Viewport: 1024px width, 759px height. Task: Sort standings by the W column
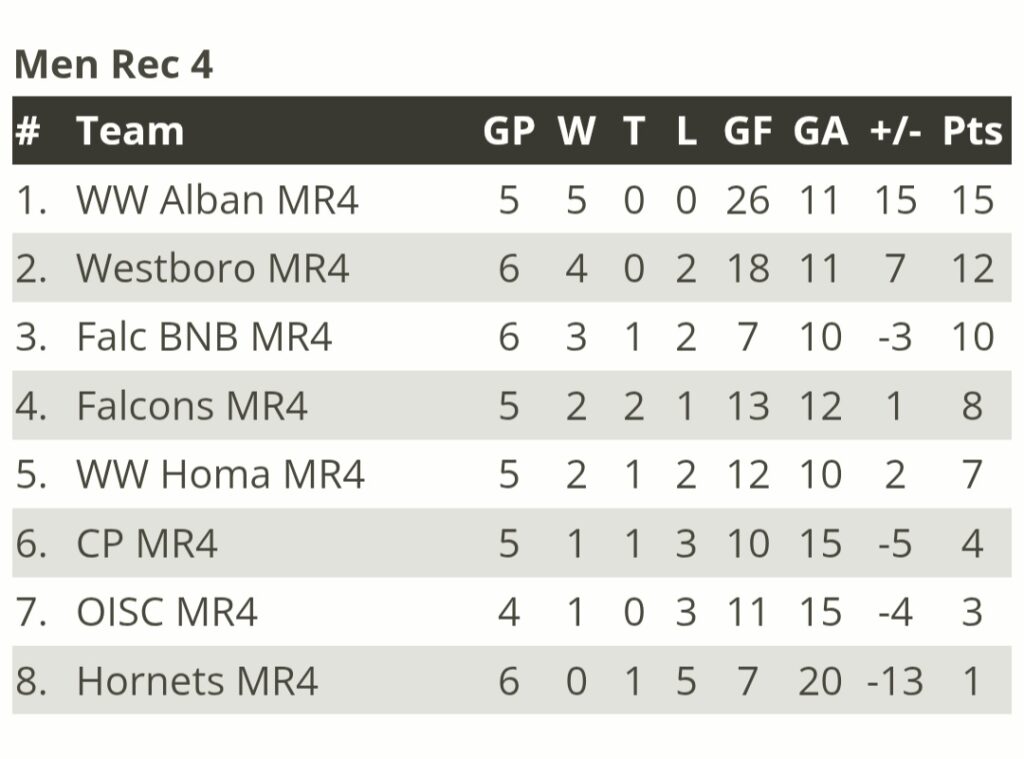tap(576, 131)
